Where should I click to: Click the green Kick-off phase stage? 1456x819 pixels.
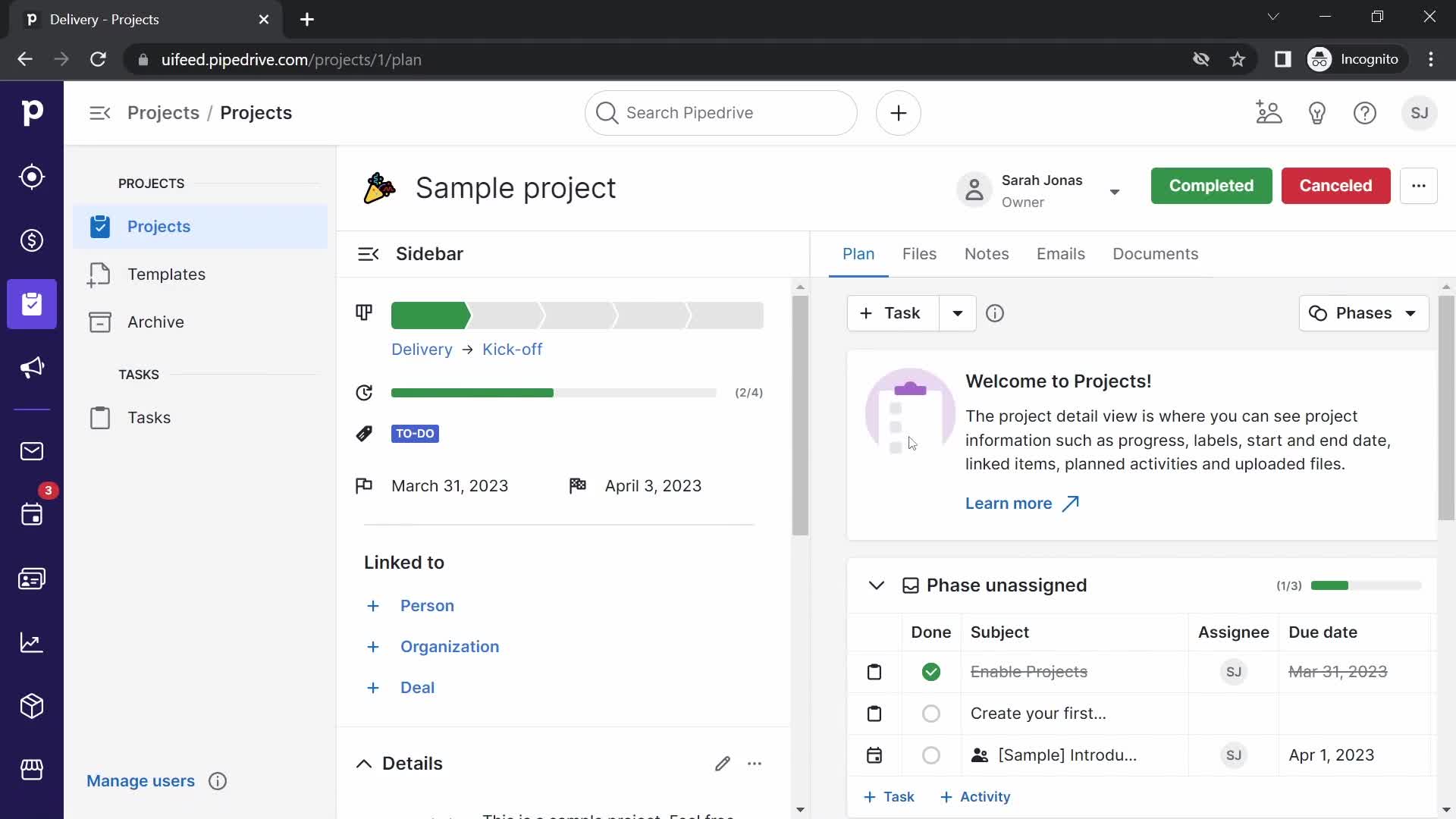pyautogui.click(x=430, y=315)
